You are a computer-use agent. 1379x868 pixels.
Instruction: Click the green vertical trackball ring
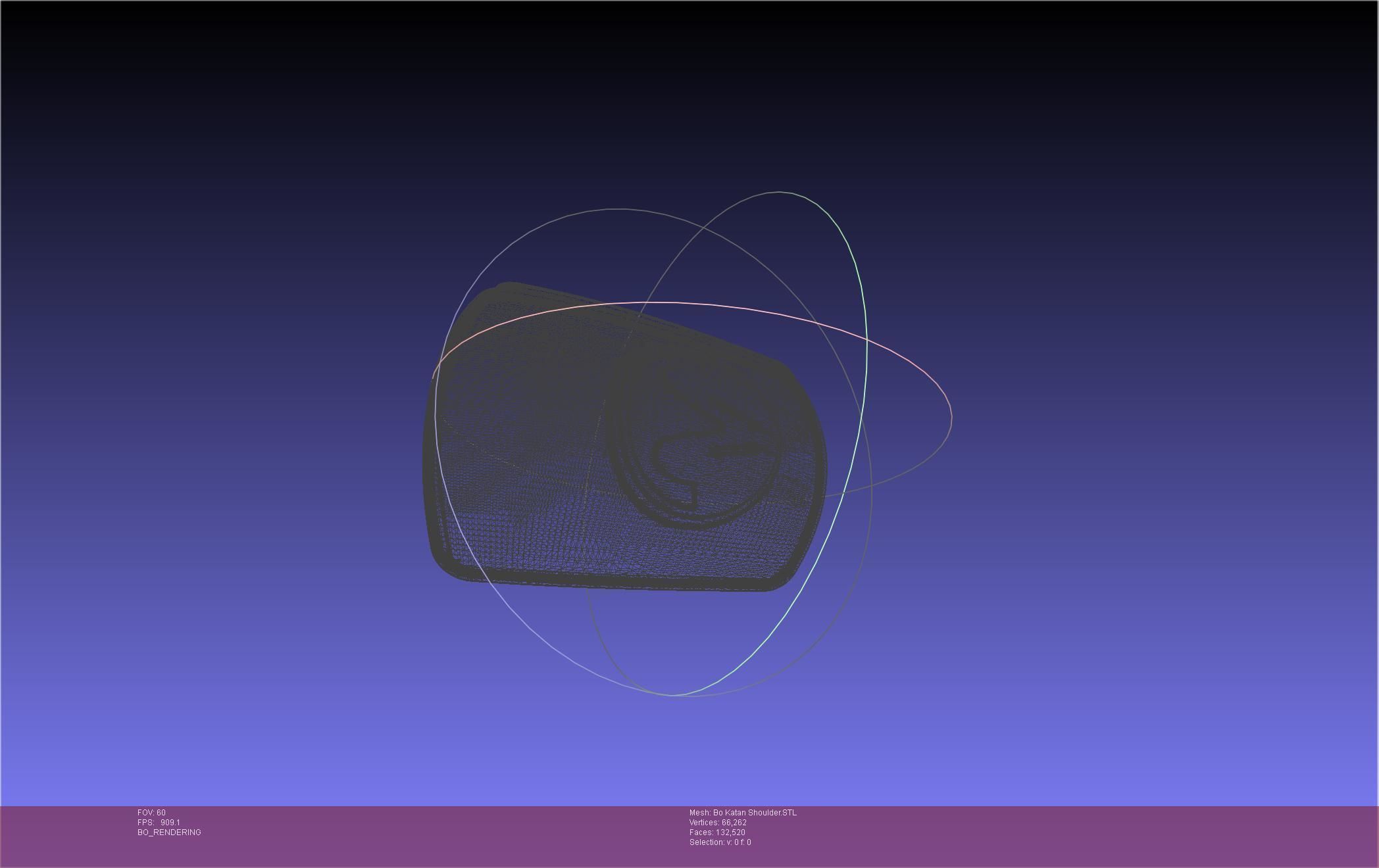866,368
